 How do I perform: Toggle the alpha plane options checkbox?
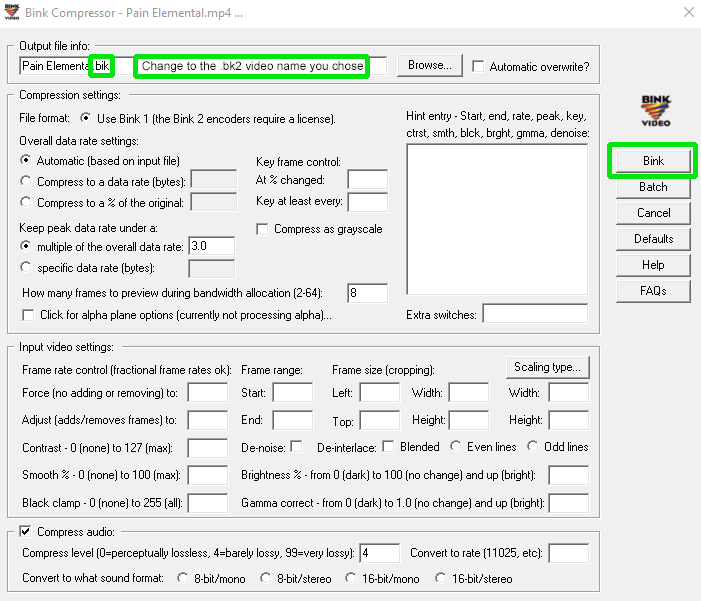28,315
